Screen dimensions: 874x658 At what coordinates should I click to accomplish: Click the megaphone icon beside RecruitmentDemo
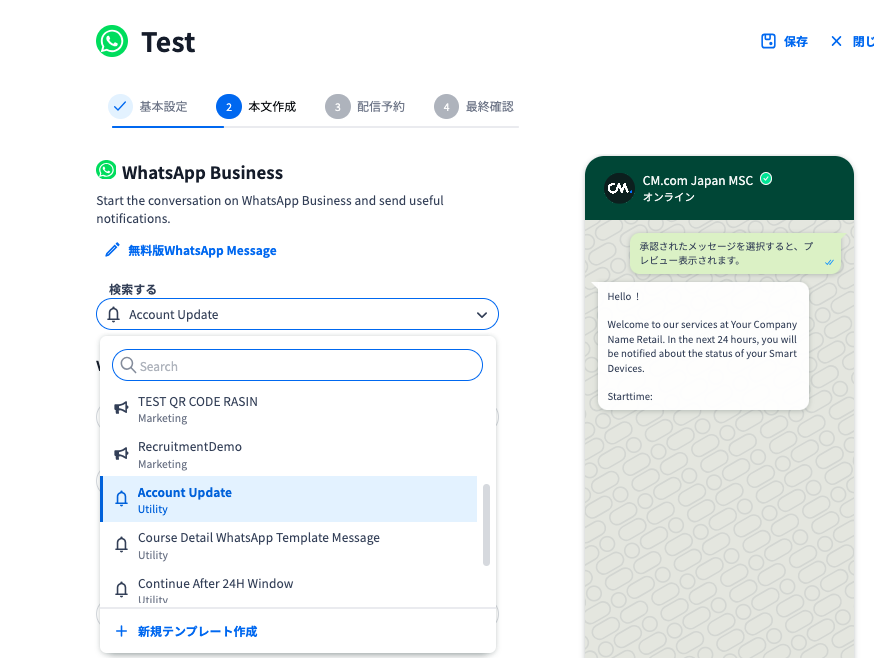[x=121, y=453]
